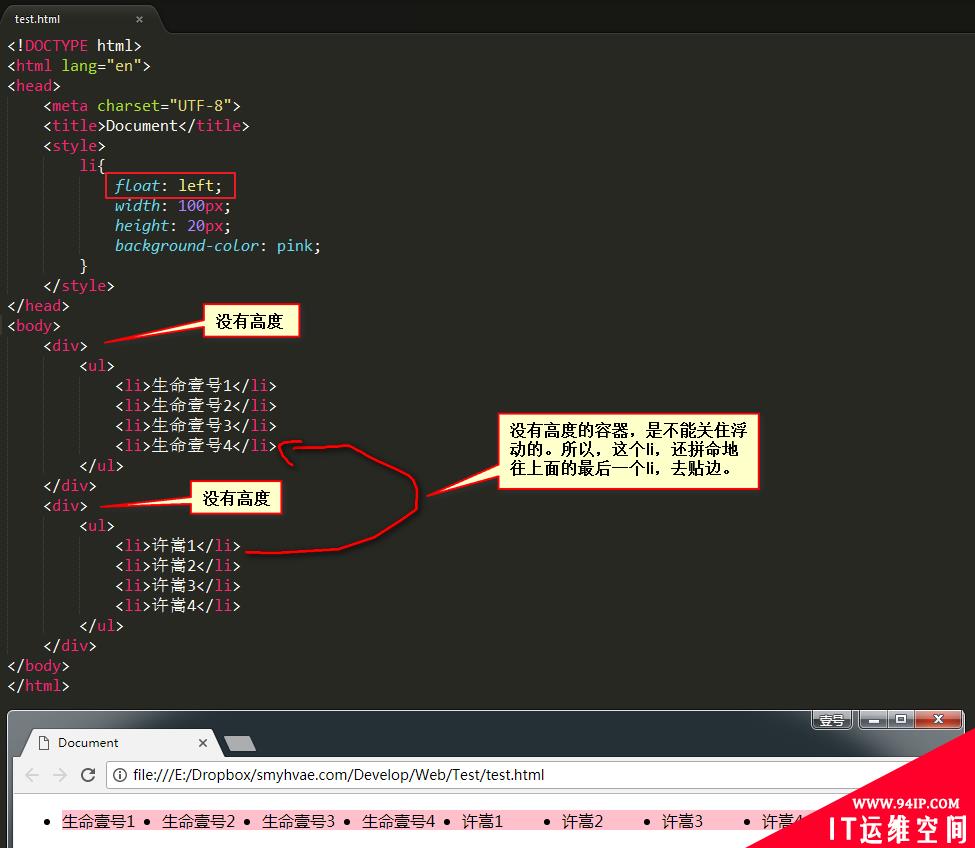Viewport: 975px width, 848px height.
Task: Click the html lang="en" line
Action: coord(79,66)
